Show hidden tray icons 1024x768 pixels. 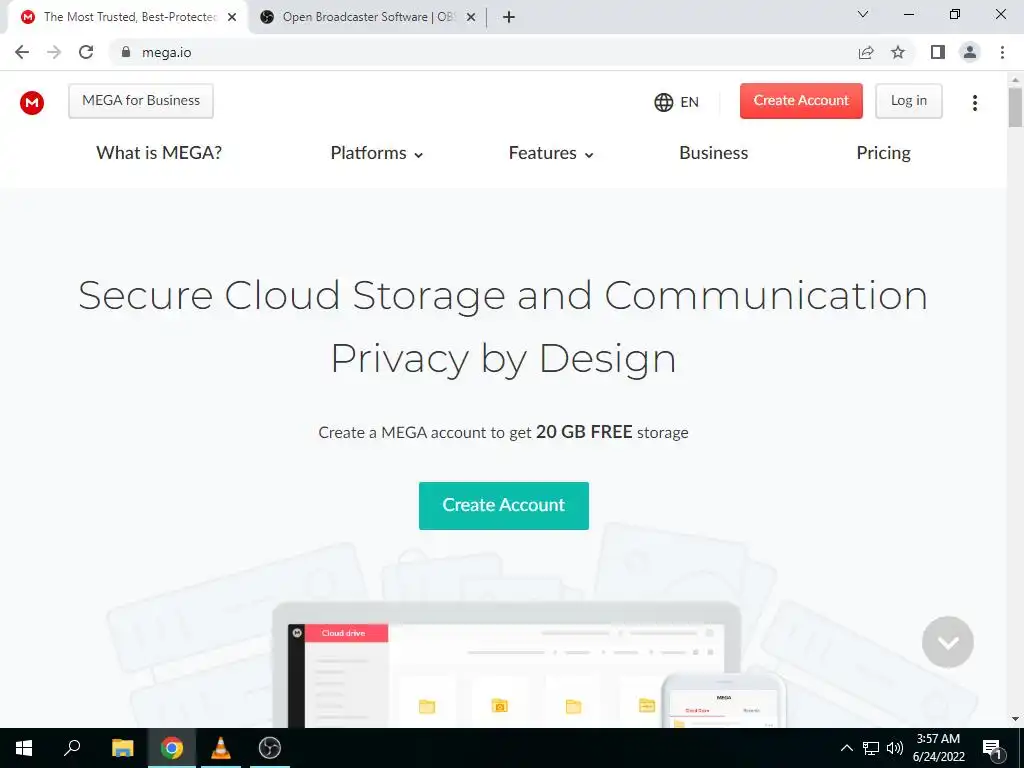pyautogui.click(x=846, y=748)
